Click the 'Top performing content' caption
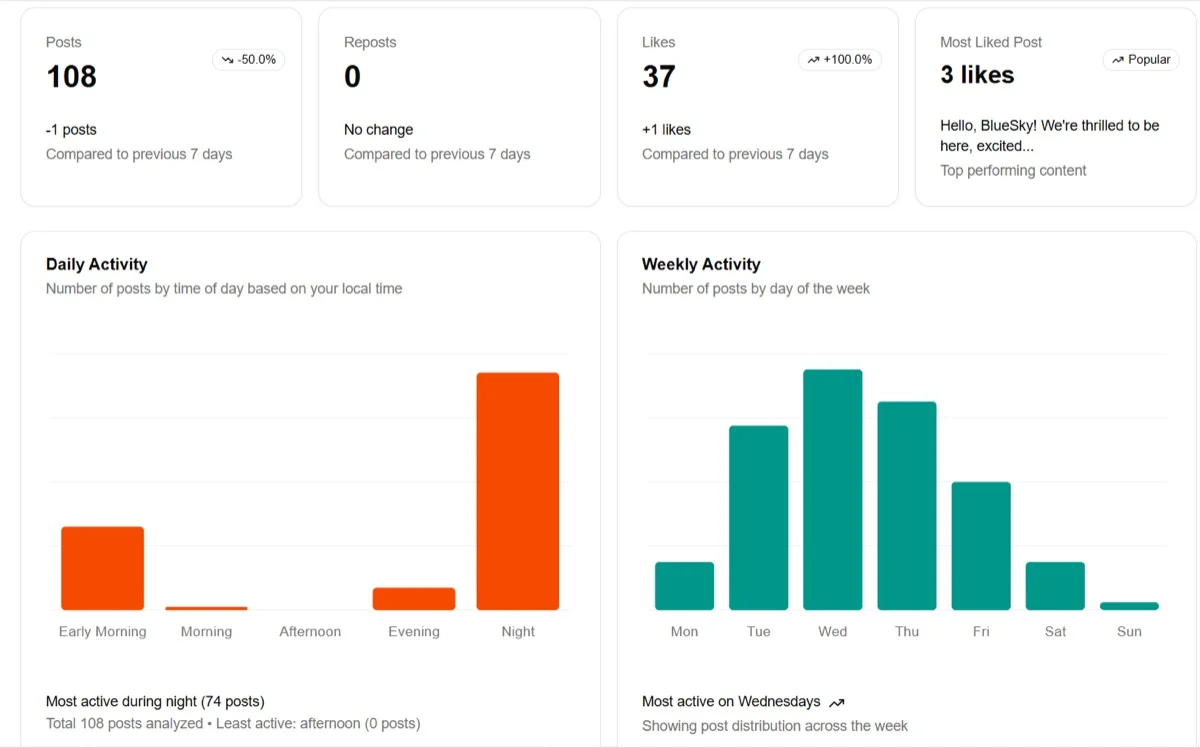 tap(1013, 171)
